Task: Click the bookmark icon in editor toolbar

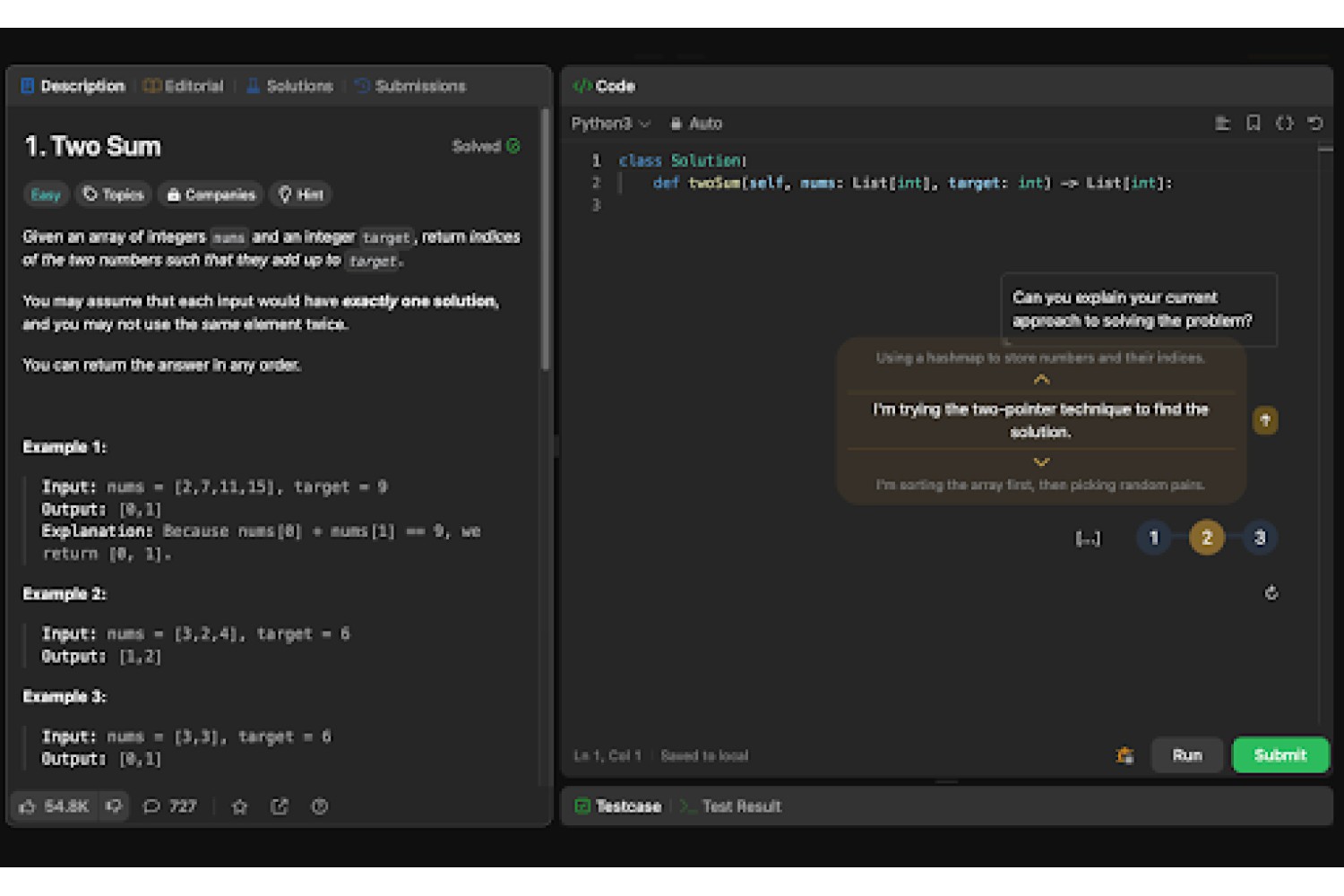Action: tap(1254, 124)
